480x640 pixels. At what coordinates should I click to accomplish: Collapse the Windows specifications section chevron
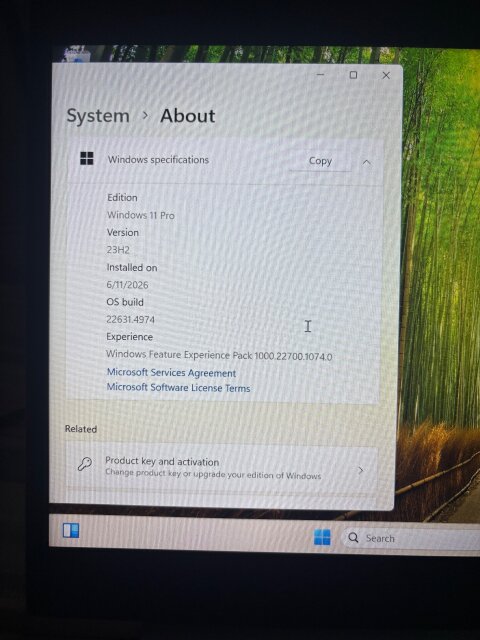[x=367, y=162]
